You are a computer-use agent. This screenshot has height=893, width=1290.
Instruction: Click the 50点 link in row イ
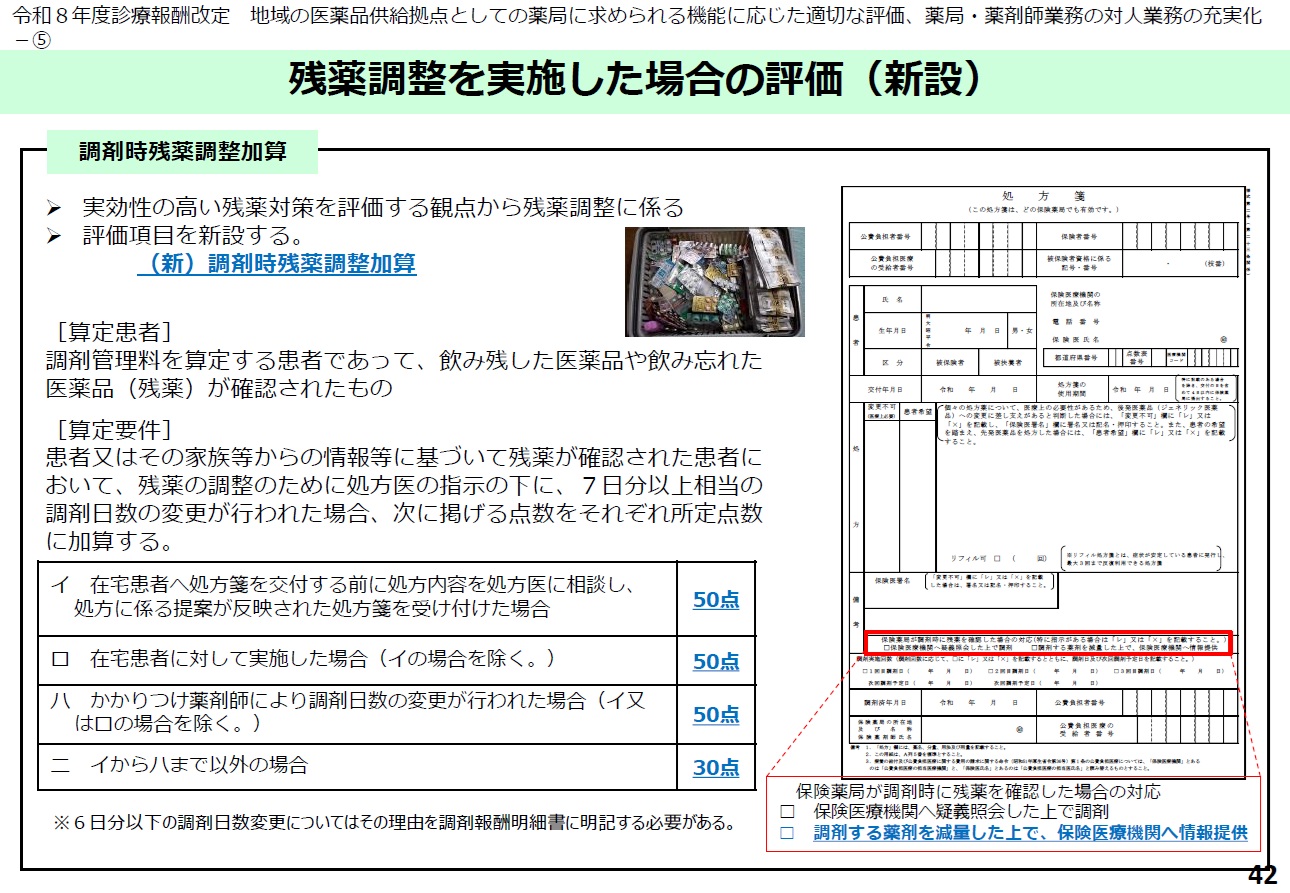(x=716, y=599)
